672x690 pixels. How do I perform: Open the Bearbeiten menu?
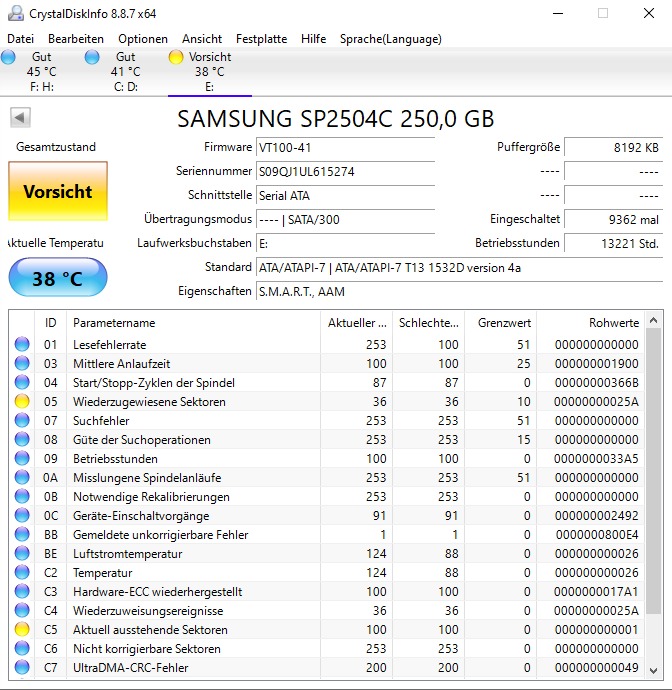[x=76, y=39]
